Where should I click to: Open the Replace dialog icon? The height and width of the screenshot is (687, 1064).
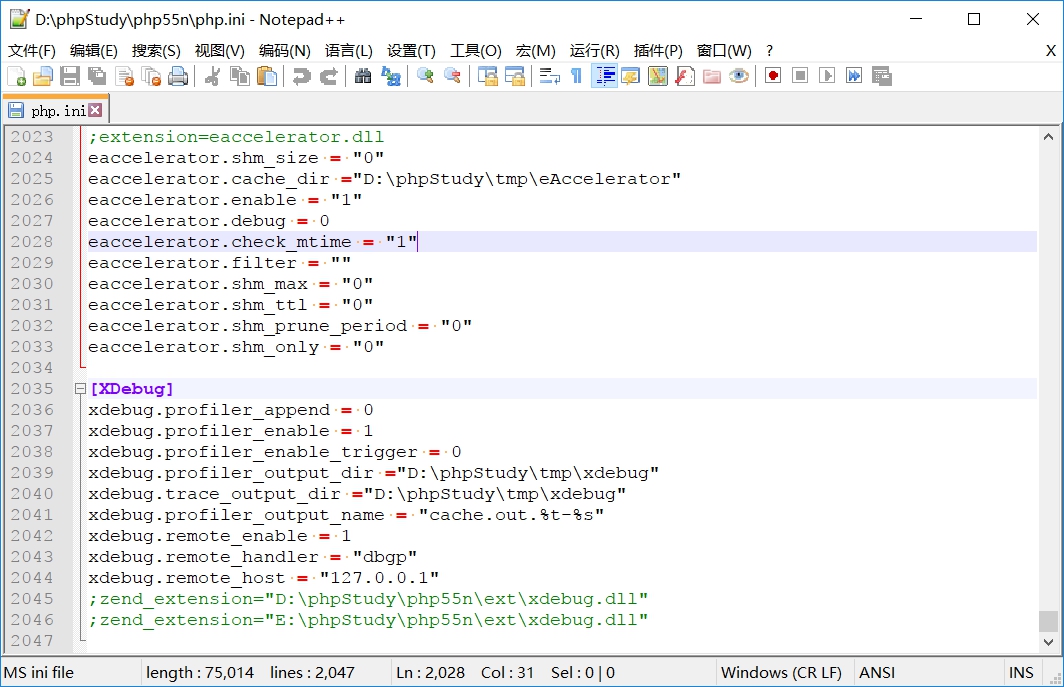(x=390, y=76)
